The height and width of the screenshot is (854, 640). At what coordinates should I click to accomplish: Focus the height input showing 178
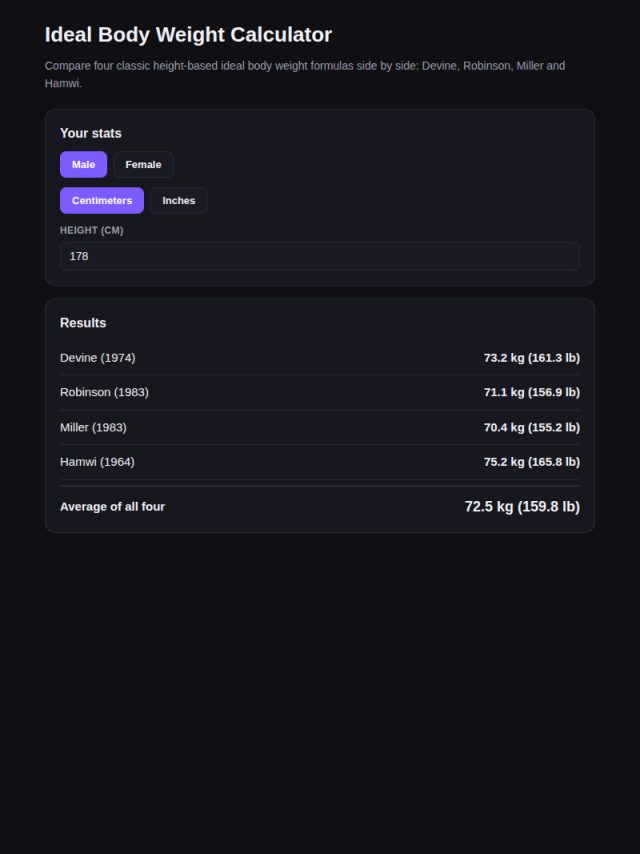(x=320, y=256)
